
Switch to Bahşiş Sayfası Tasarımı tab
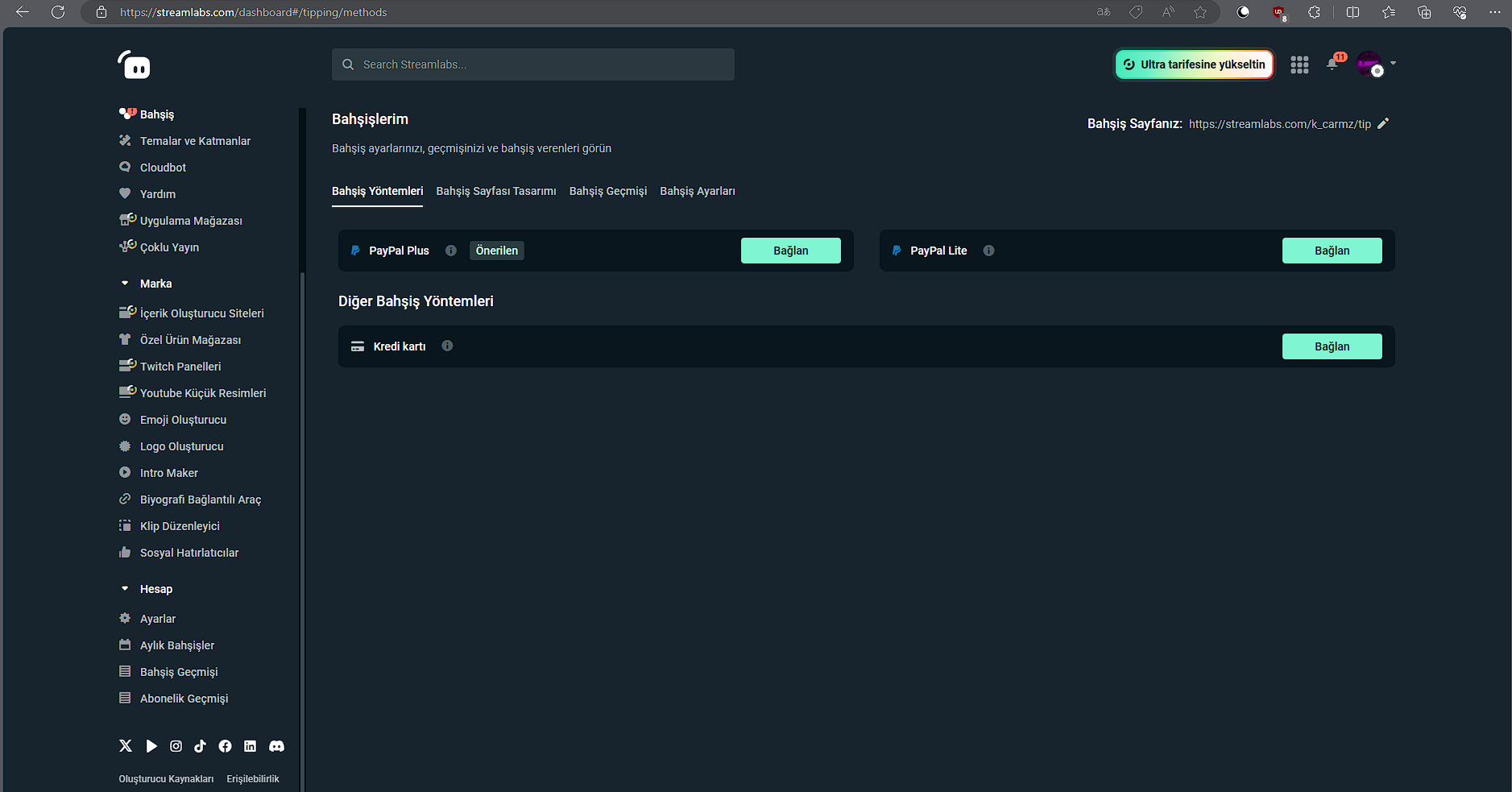coord(496,191)
